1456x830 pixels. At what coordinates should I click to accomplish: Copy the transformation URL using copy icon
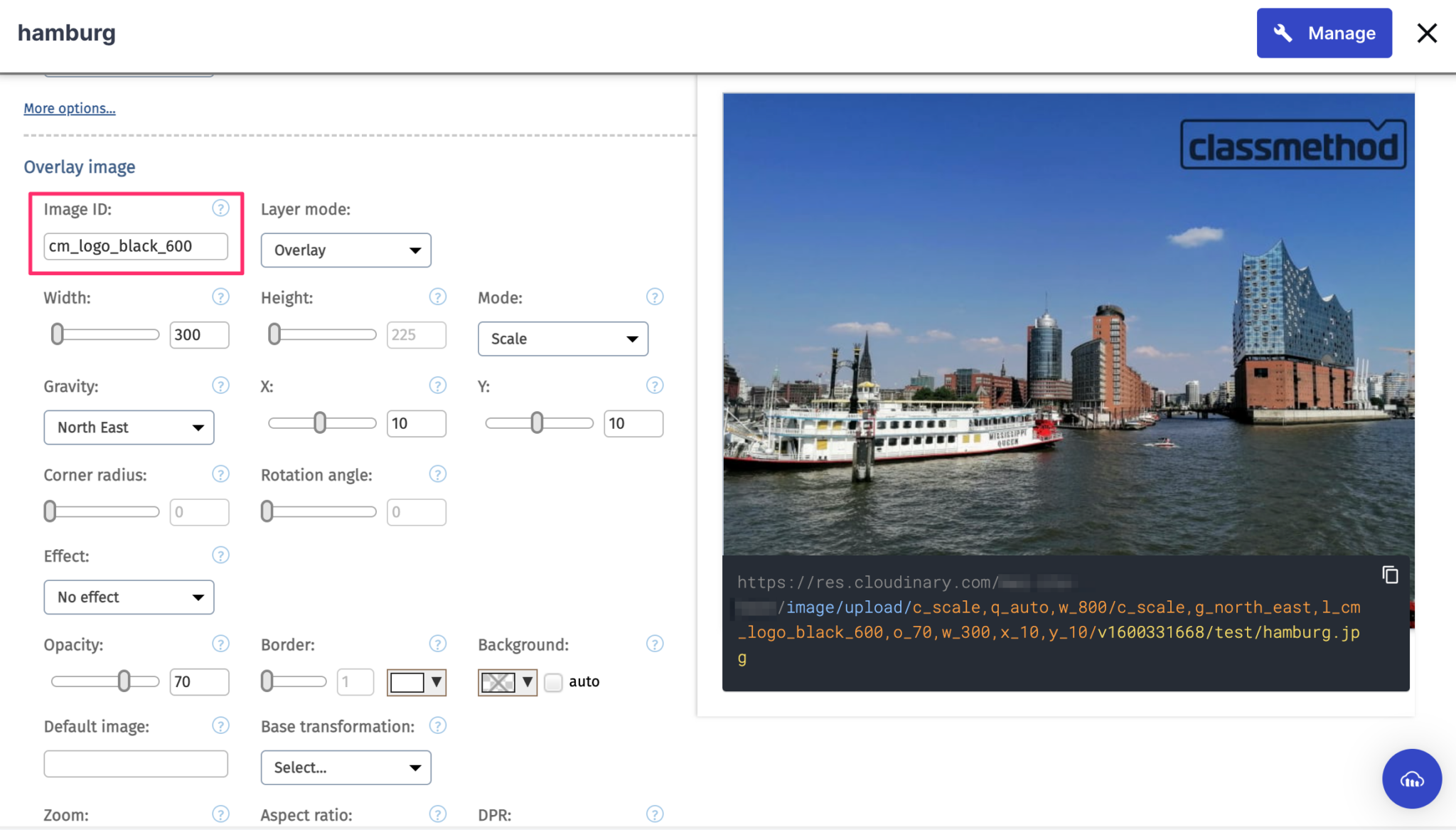[1390, 574]
